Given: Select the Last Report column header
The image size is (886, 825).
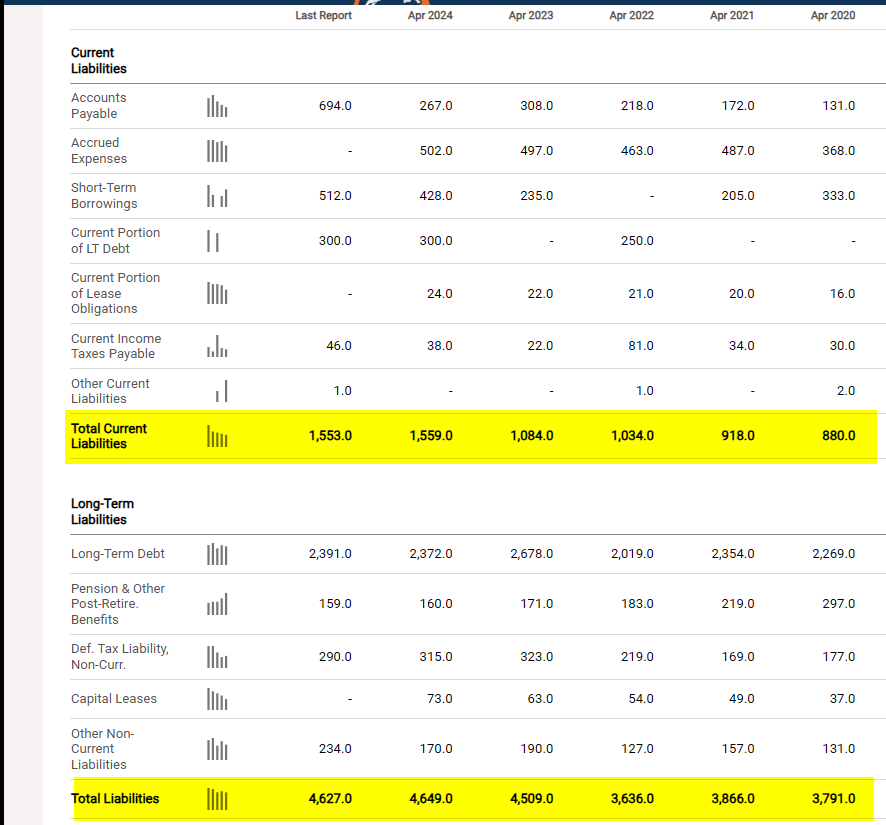Looking at the screenshot, I should [323, 15].
